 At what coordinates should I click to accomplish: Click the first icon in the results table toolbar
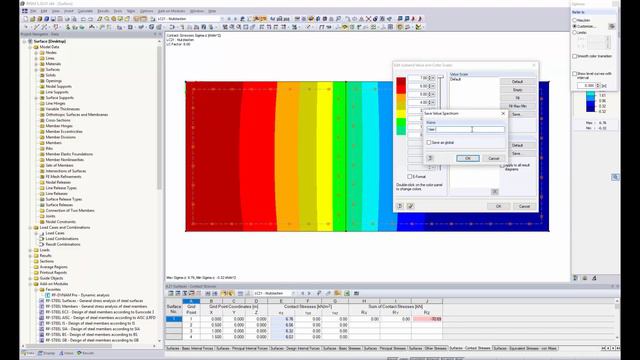tap(171, 293)
